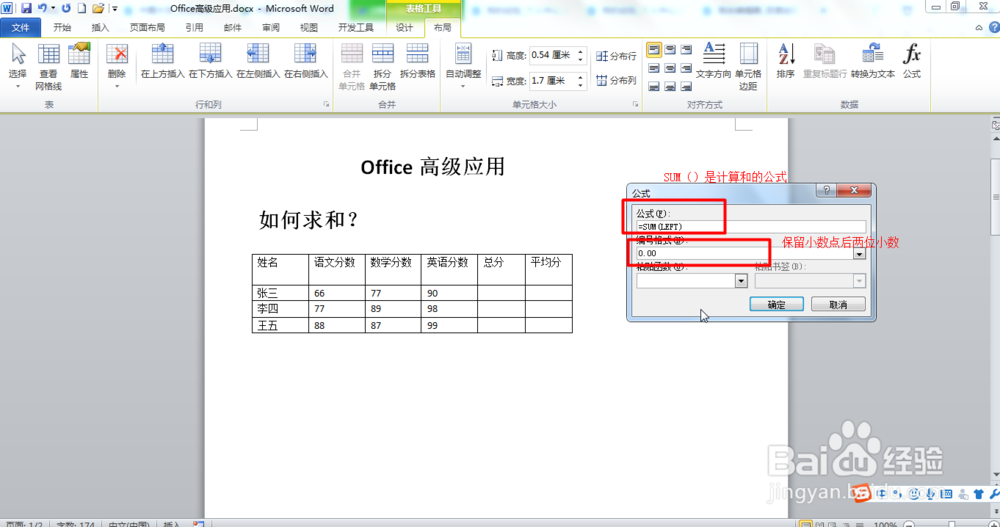Image resolution: width=1000 pixels, height=527 pixels.
Task: Click help button in formula dialog
Action: tap(826, 190)
